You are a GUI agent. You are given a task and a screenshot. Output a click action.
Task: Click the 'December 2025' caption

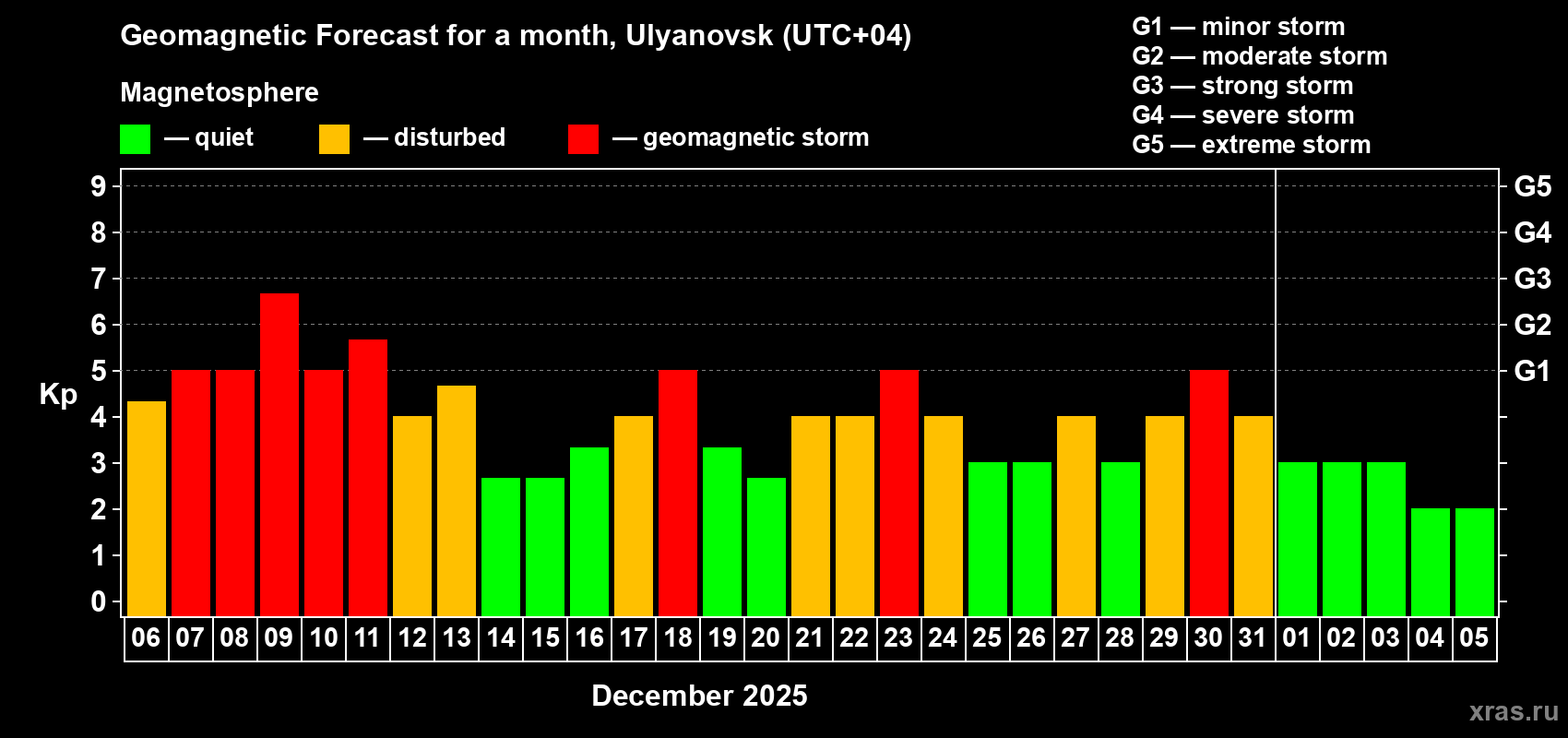(x=699, y=696)
